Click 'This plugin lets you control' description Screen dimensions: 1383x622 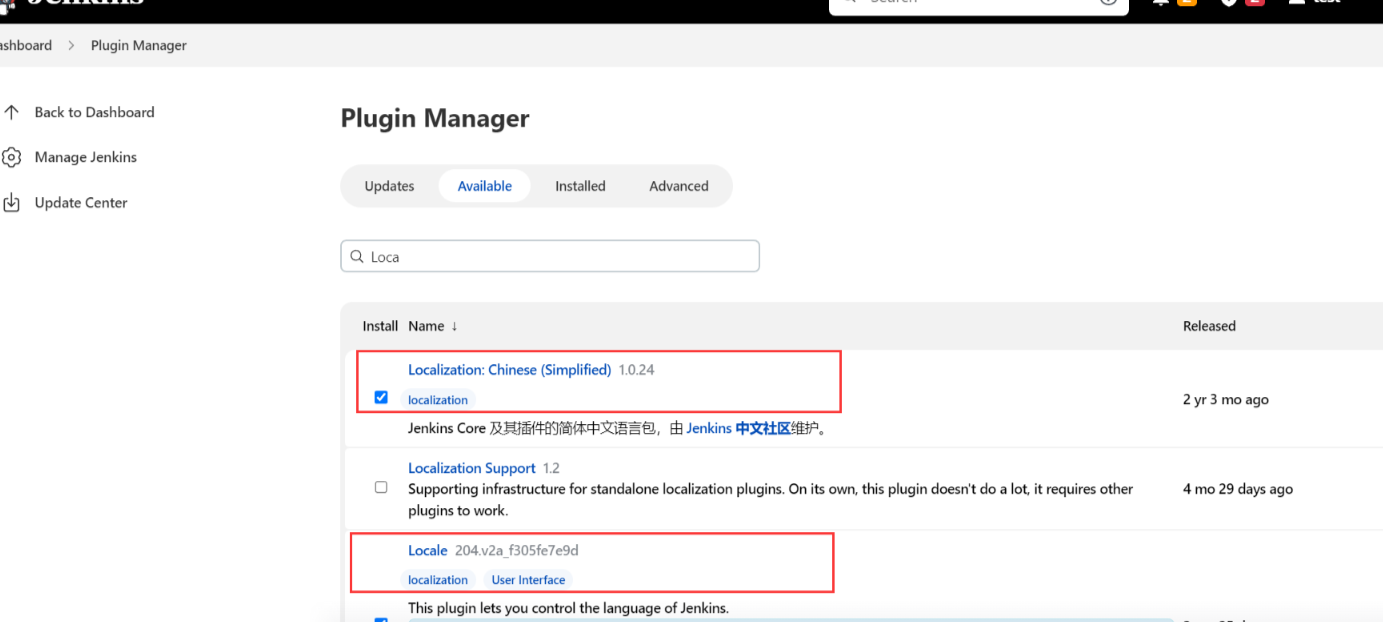568,608
